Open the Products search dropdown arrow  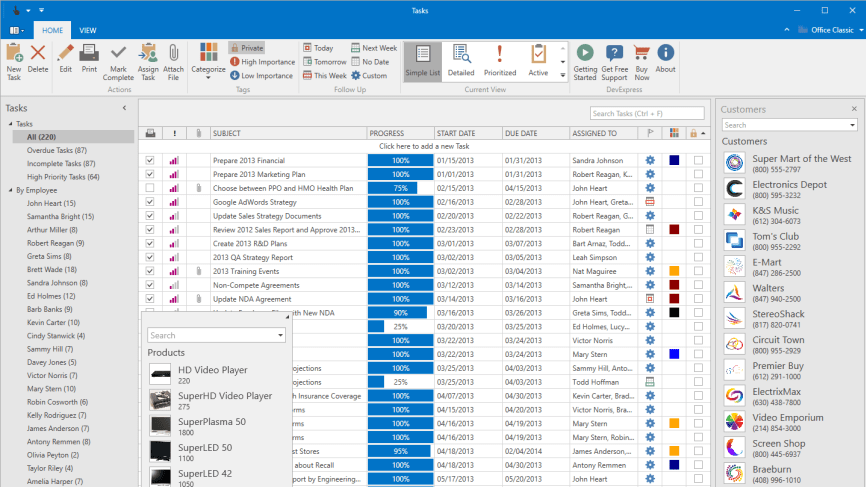tap(280, 335)
